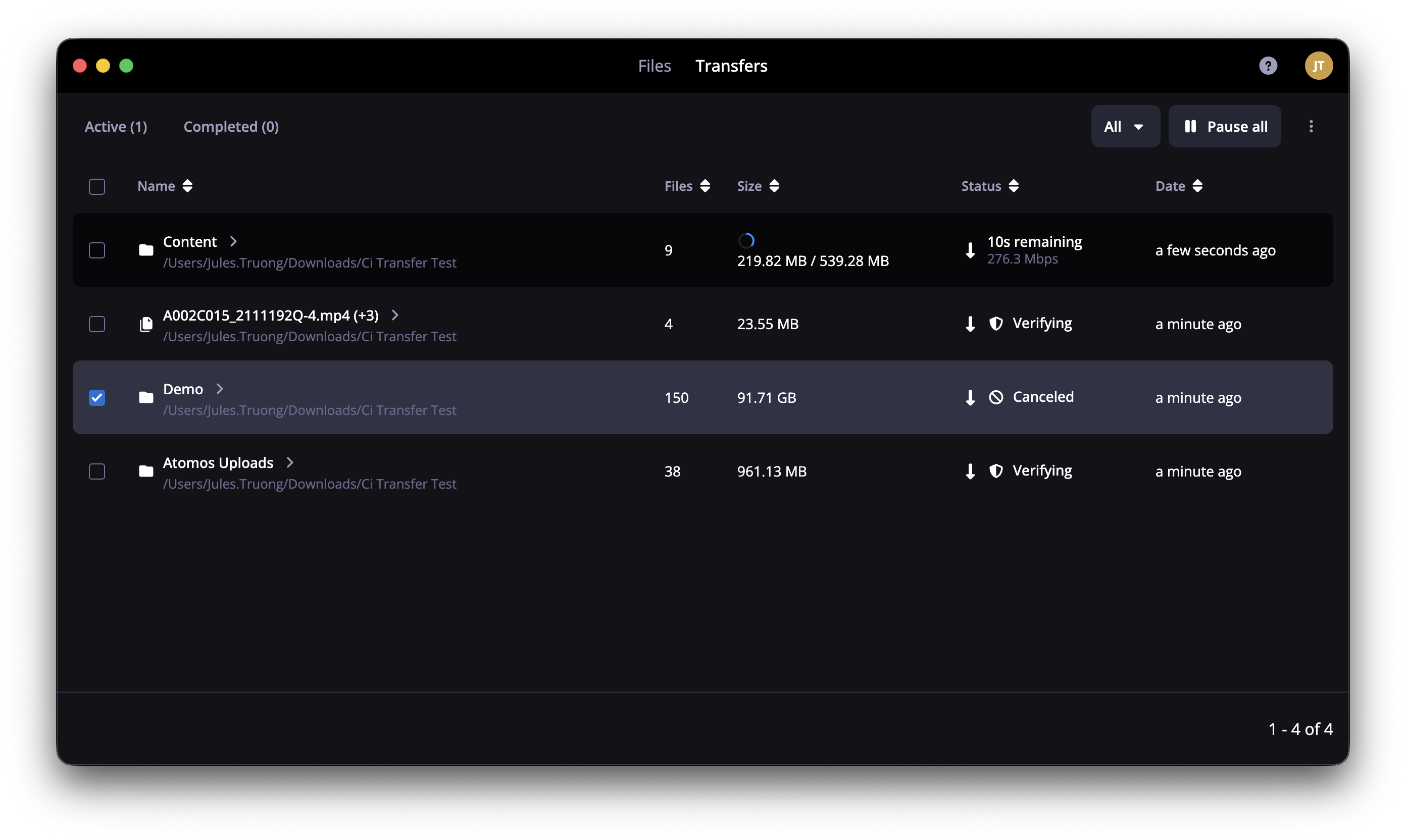Click the download arrow in Atomos Uploads row
The image size is (1406, 840).
(x=970, y=471)
